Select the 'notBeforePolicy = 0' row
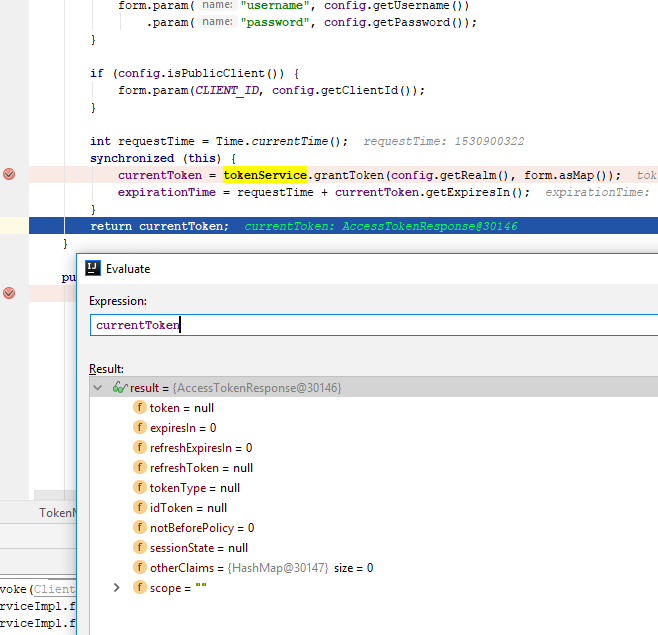 tap(374, 528)
